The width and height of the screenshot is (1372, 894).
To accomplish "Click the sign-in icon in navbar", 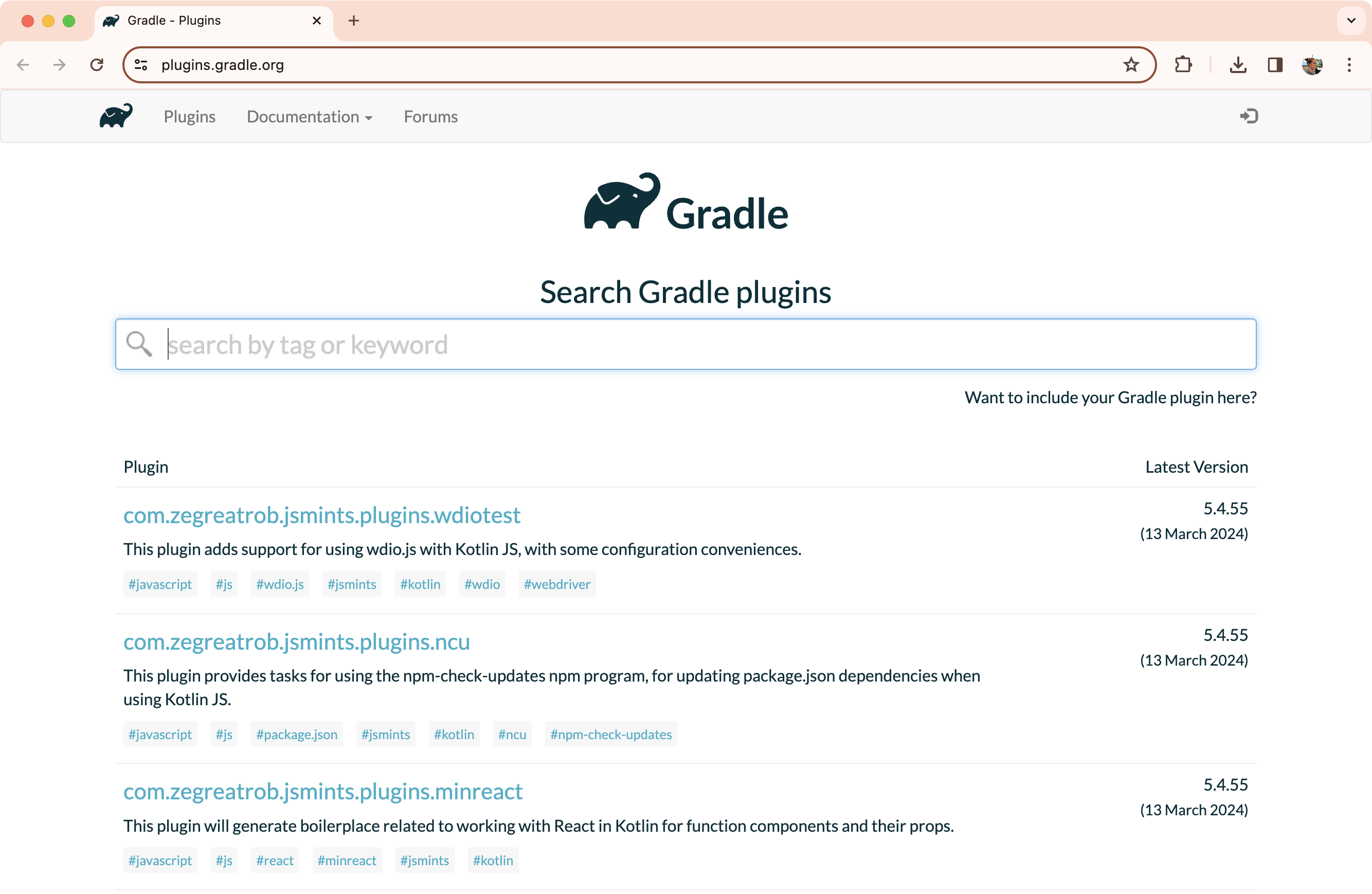I will (x=1248, y=116).
